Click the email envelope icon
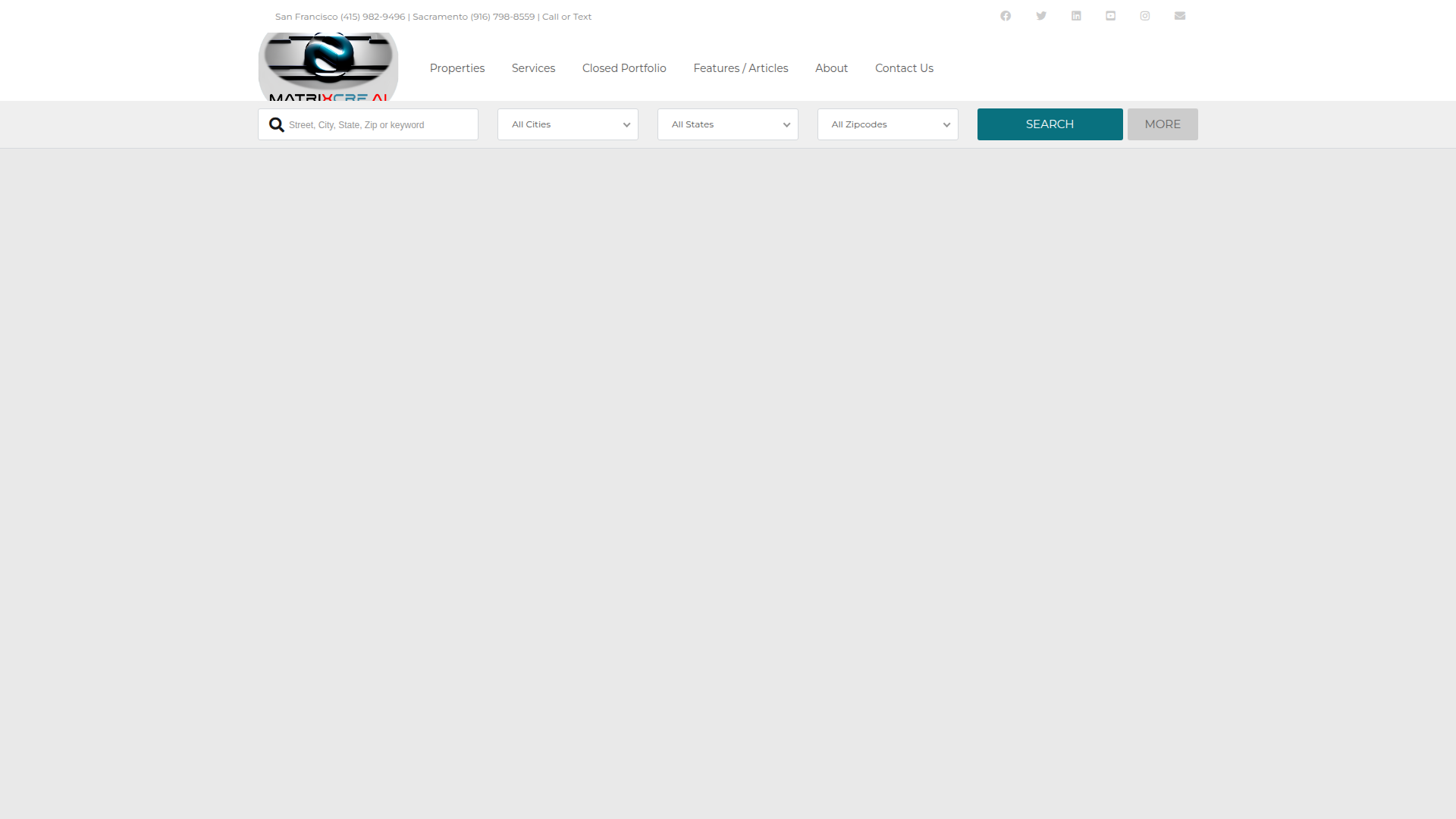Viewport: 1456px width, 819px height. tap(1180, 16)
